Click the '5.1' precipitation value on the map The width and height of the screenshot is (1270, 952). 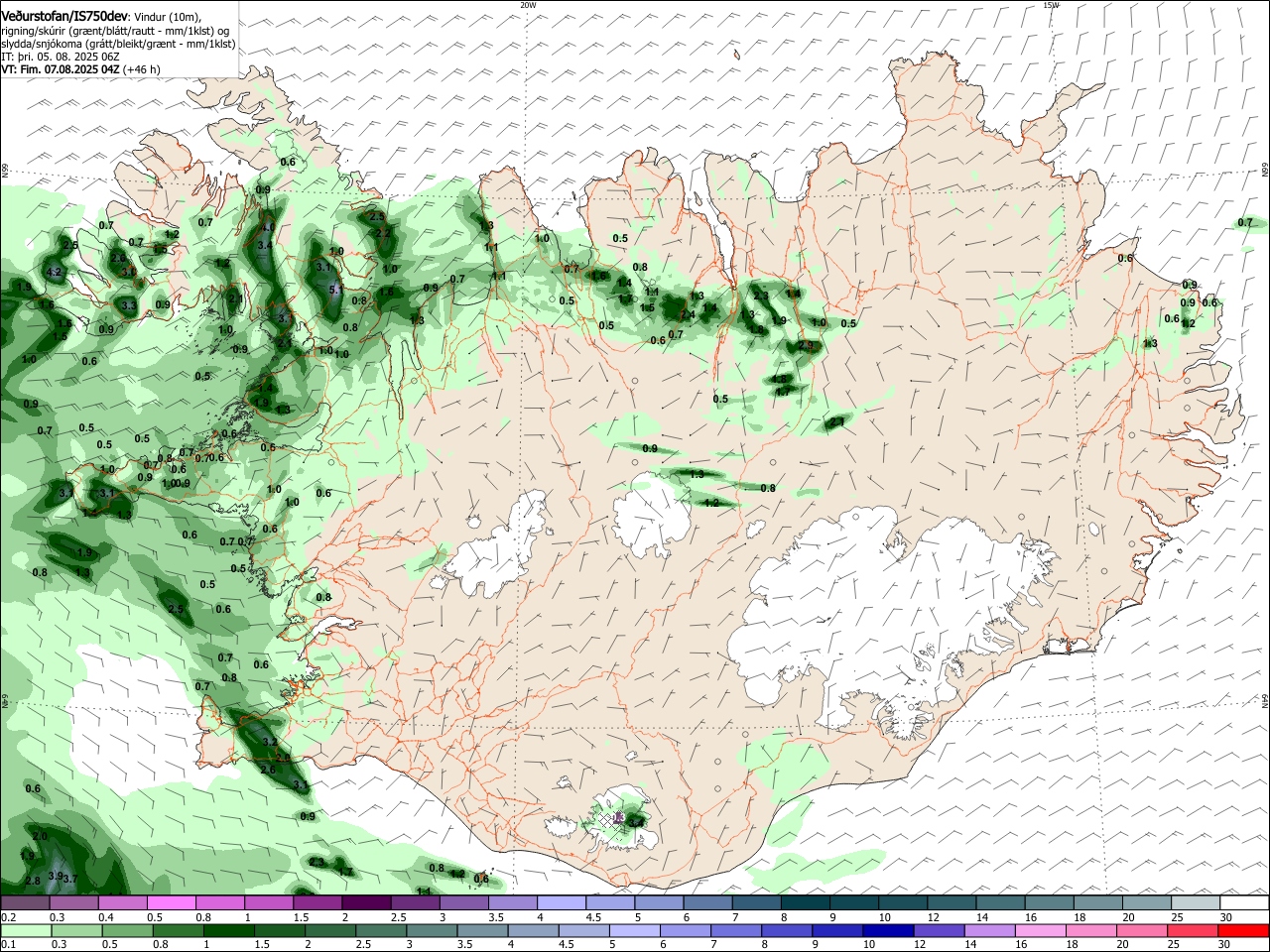point(335,290)
